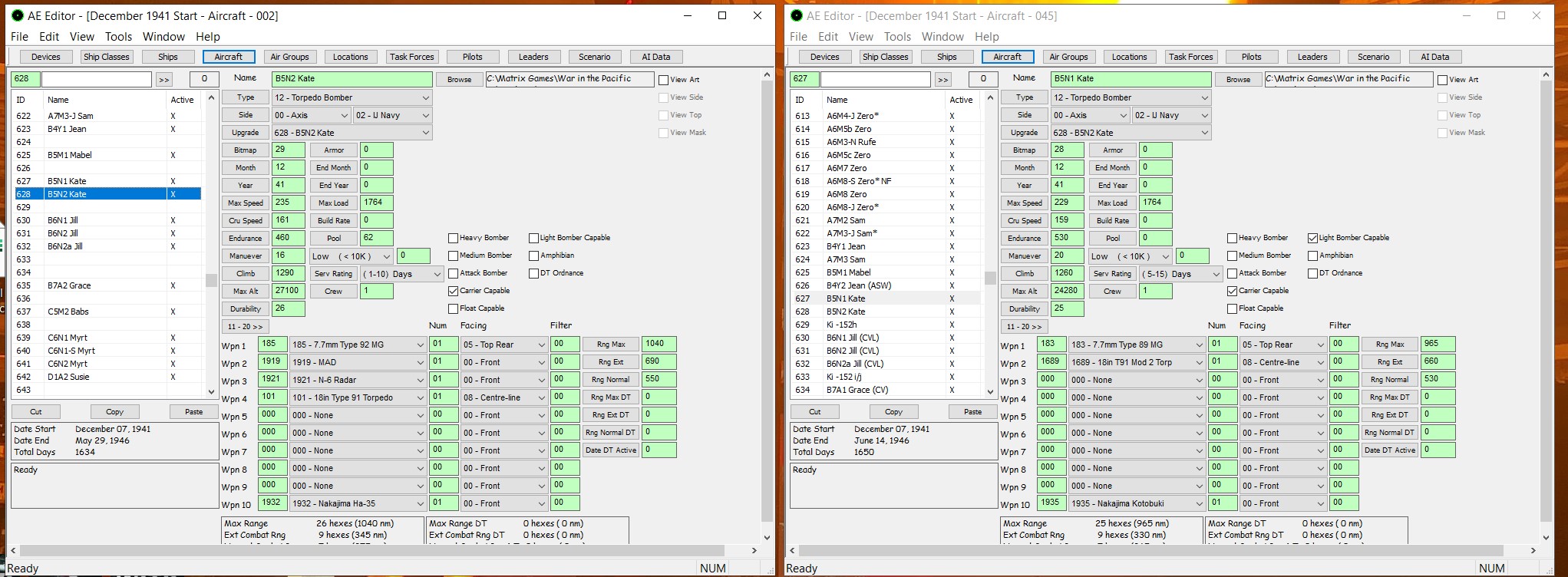This screenshot has width=1568, height=577.
Task: Disable Light Bomber Capable in right window
Action: pos(1313,238)
